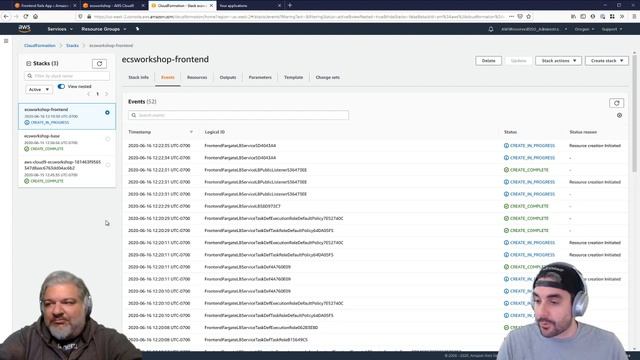Viewport: 640px width, 360px height.
Task: Open Create stack dropdown
Action: [607, 60]
